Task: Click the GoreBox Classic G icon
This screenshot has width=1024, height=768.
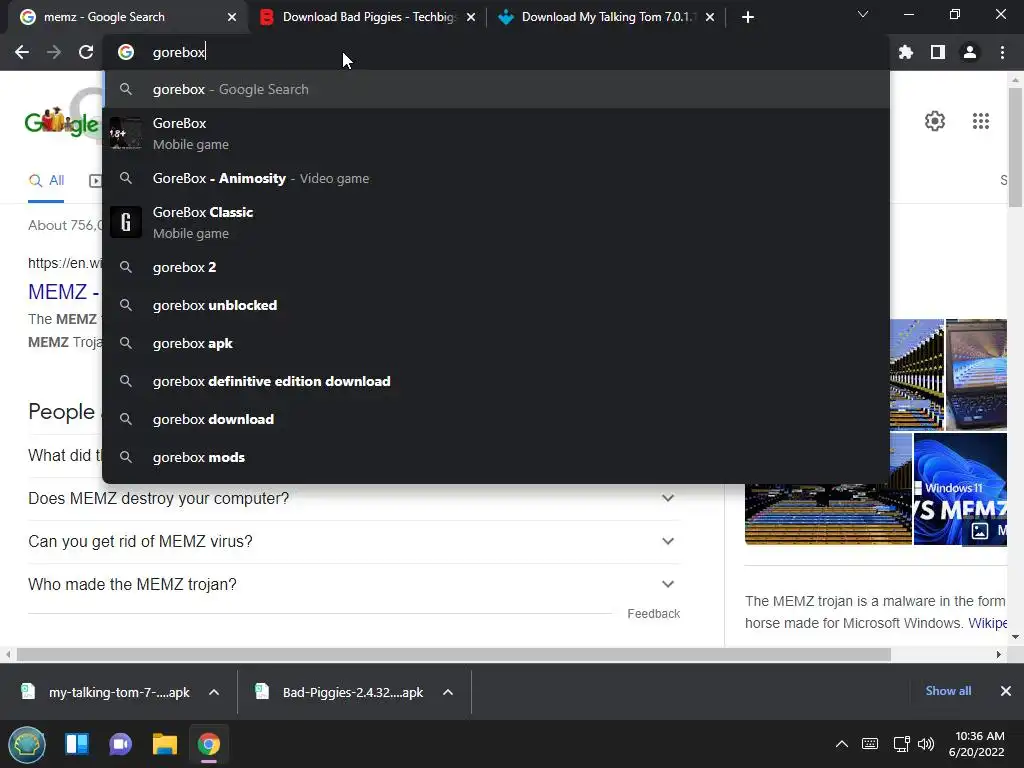Action: click(125, 222)
